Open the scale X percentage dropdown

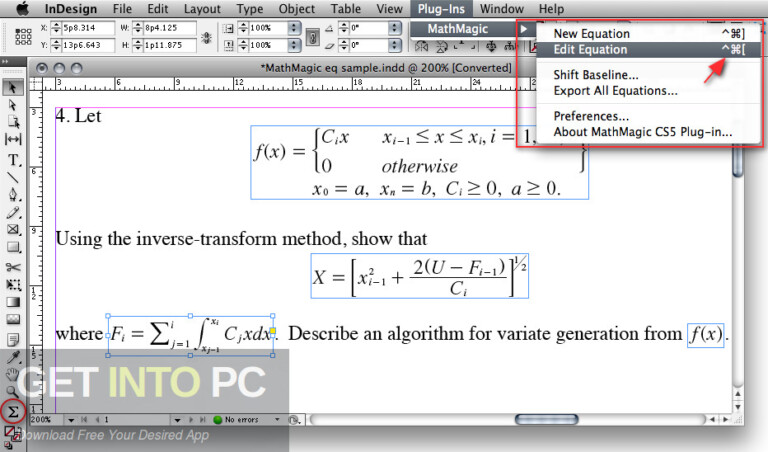tap(294, 28)
